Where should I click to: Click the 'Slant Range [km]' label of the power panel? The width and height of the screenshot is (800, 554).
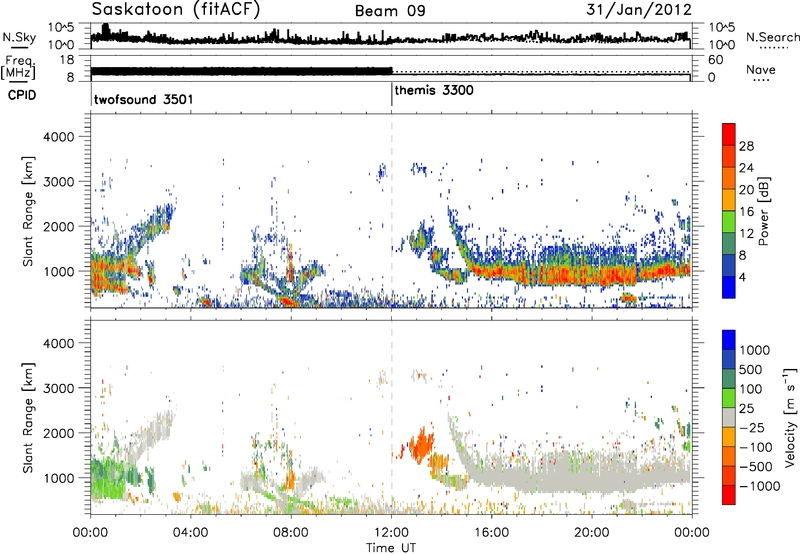tap(28, 211)
